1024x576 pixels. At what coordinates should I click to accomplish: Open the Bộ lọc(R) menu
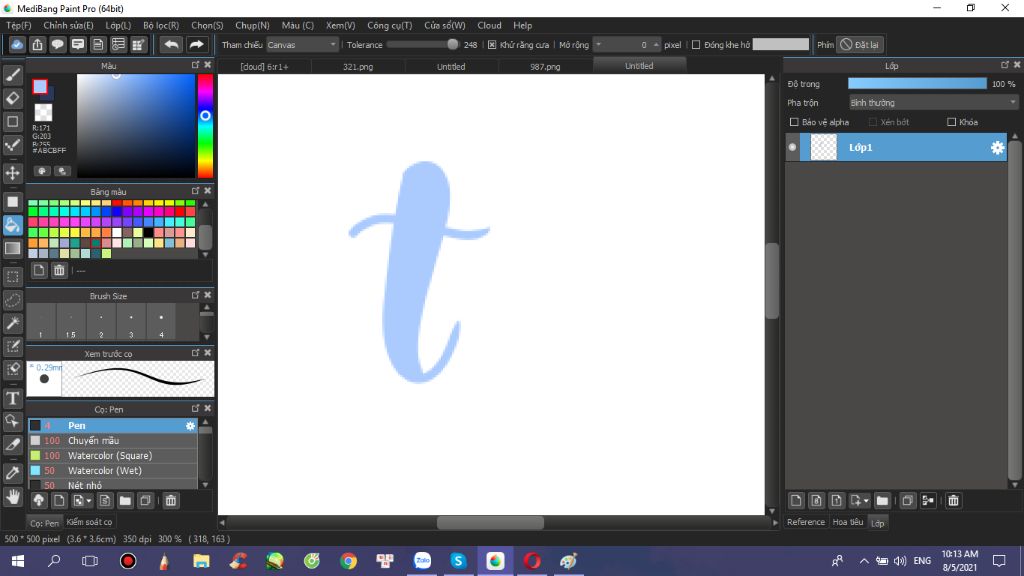coord(161,25)
